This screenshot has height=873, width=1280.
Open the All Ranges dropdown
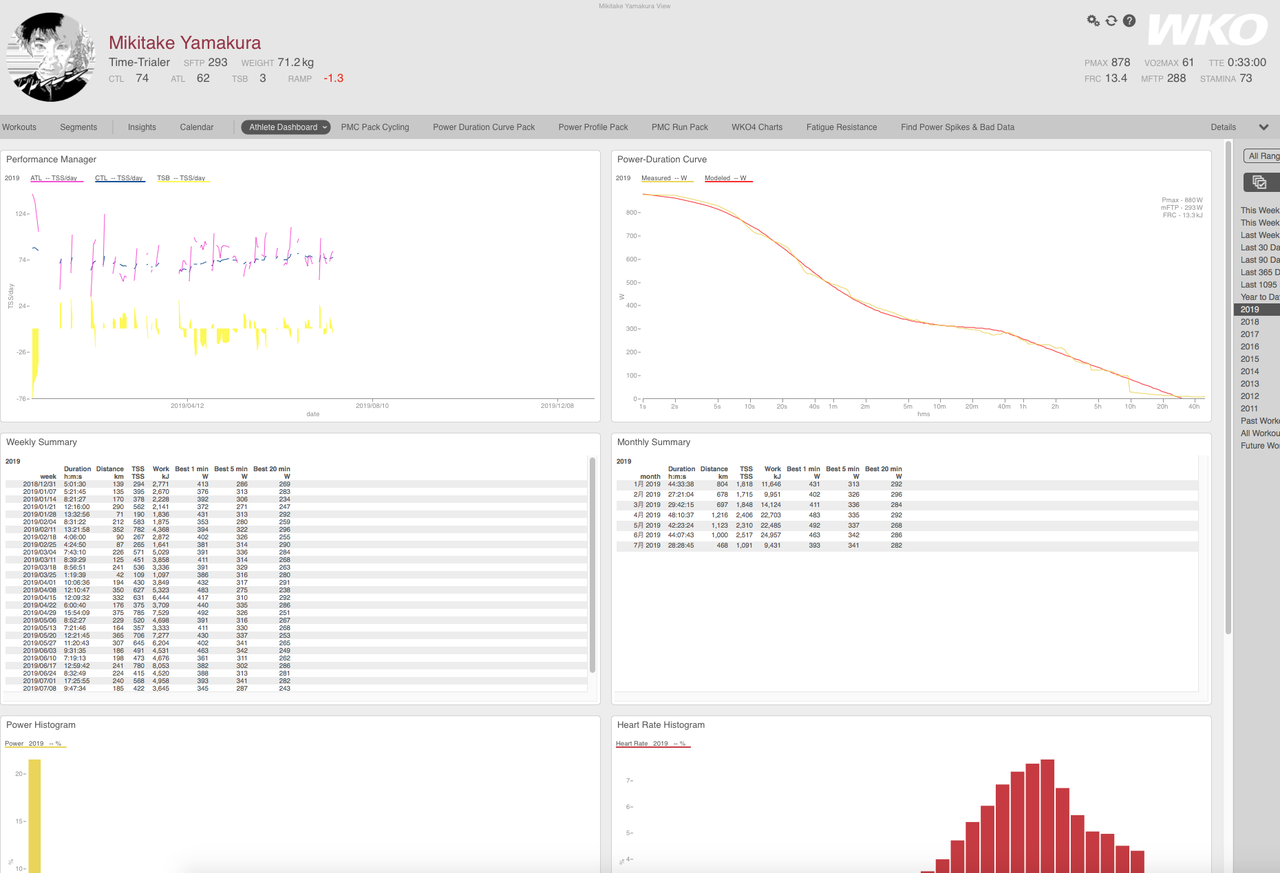point(1262,156)
